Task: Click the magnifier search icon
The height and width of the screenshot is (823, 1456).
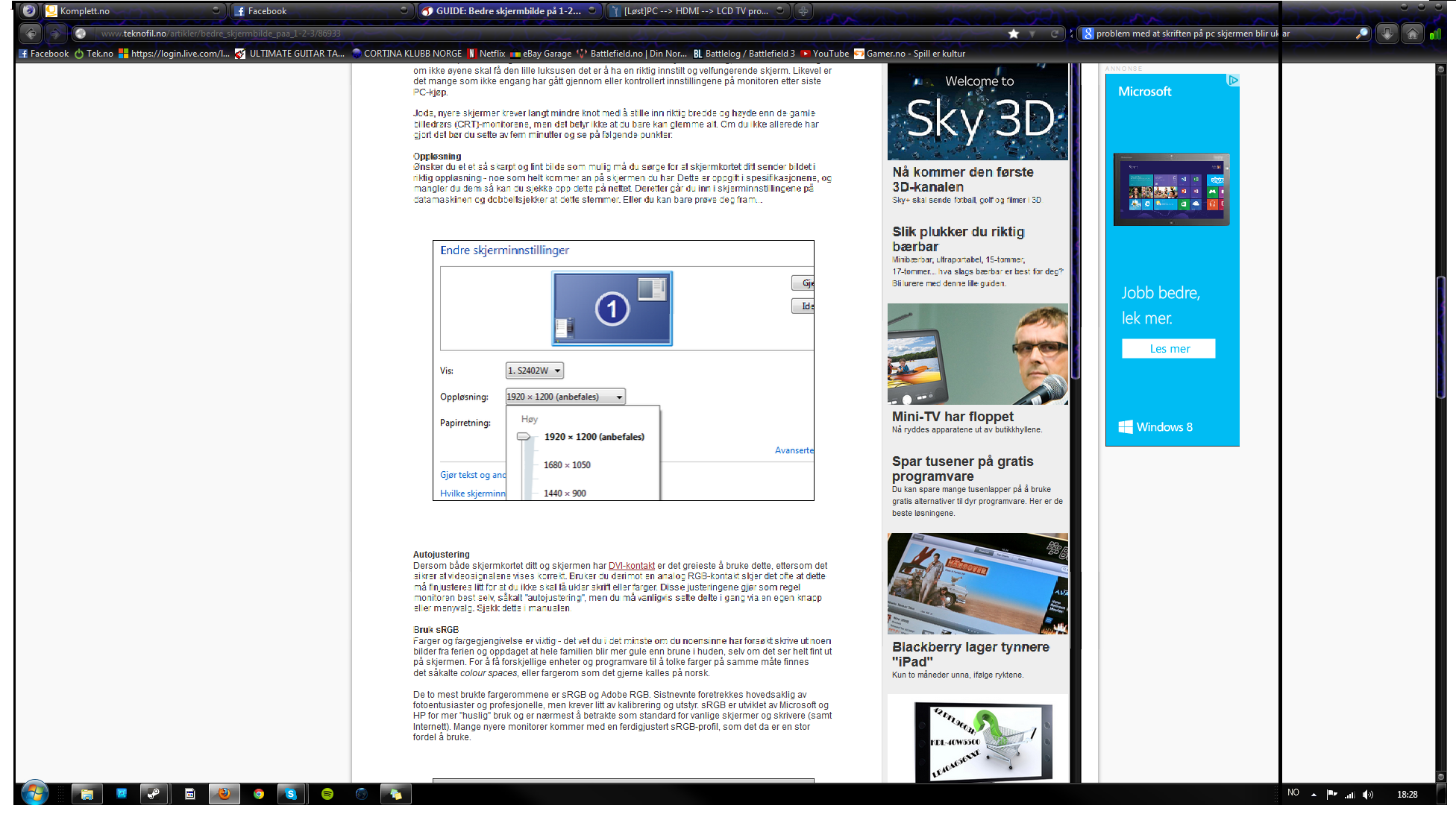Action: pos(1361,34)
